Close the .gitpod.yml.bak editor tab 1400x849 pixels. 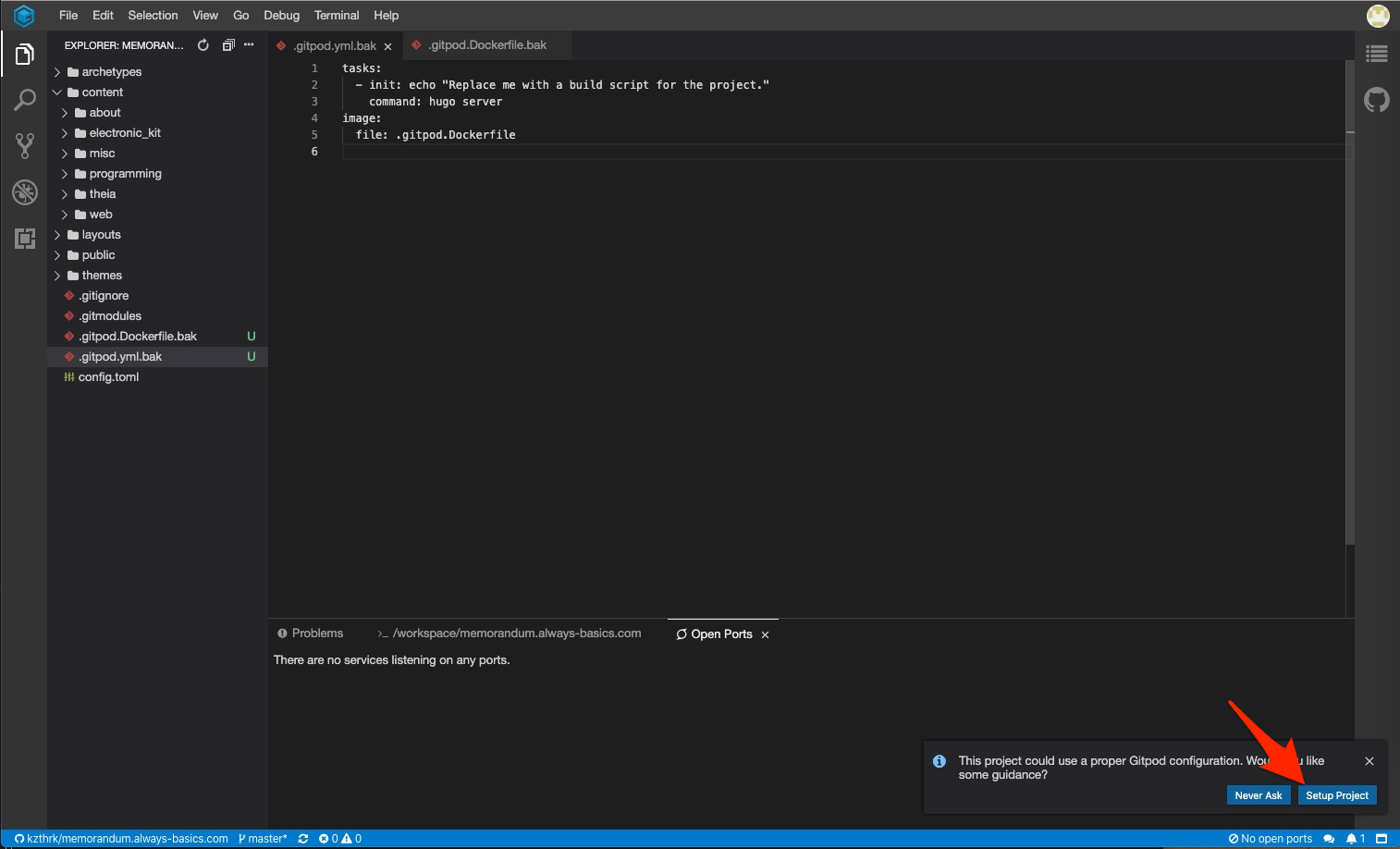tap(387, 46)
